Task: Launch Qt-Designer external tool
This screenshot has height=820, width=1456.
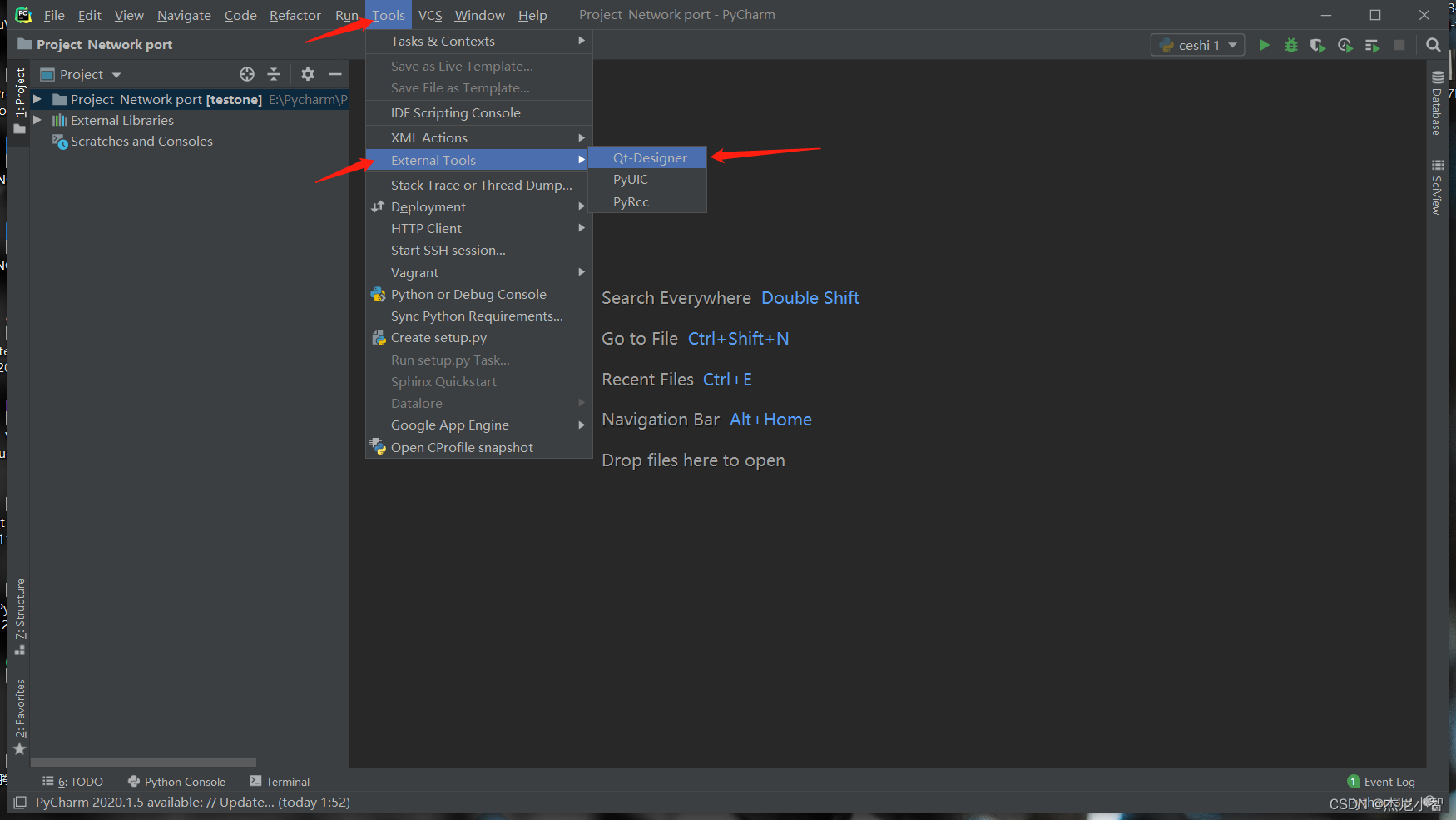Action: click(647, 157)
